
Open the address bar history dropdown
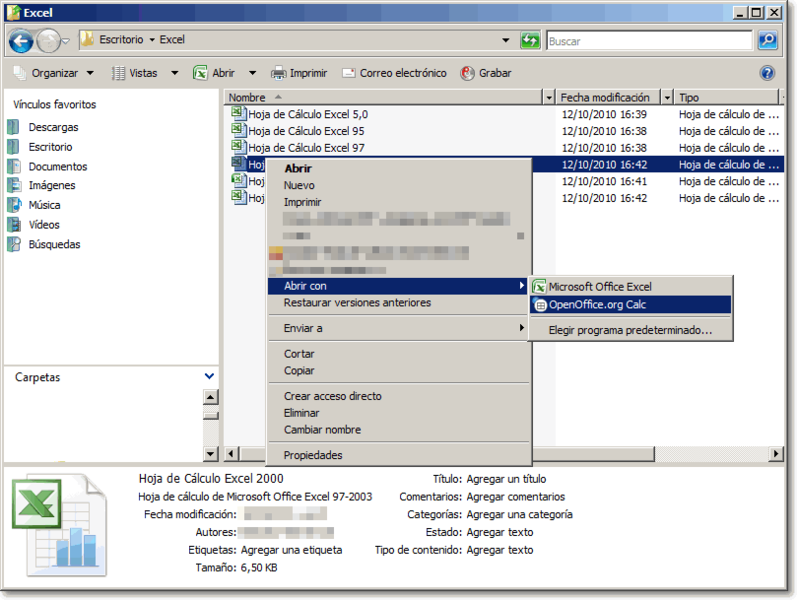click(x=506, y=40)
